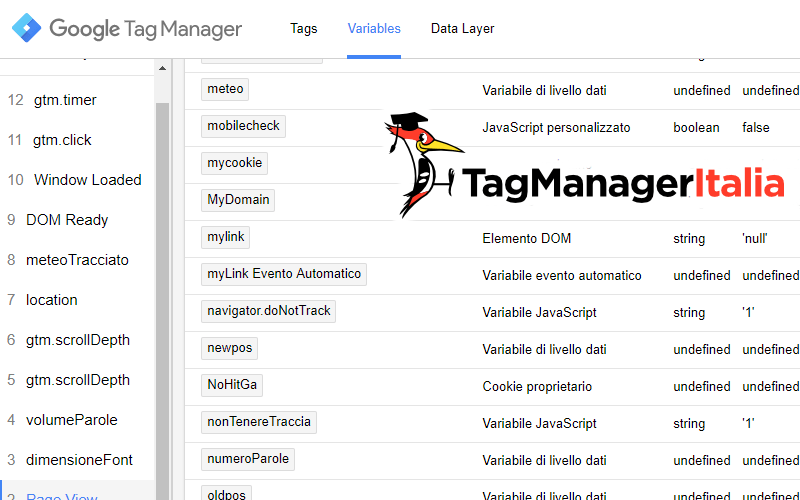
Task: Click 'Cookie proprietario' type text
Action: point(537,387)
